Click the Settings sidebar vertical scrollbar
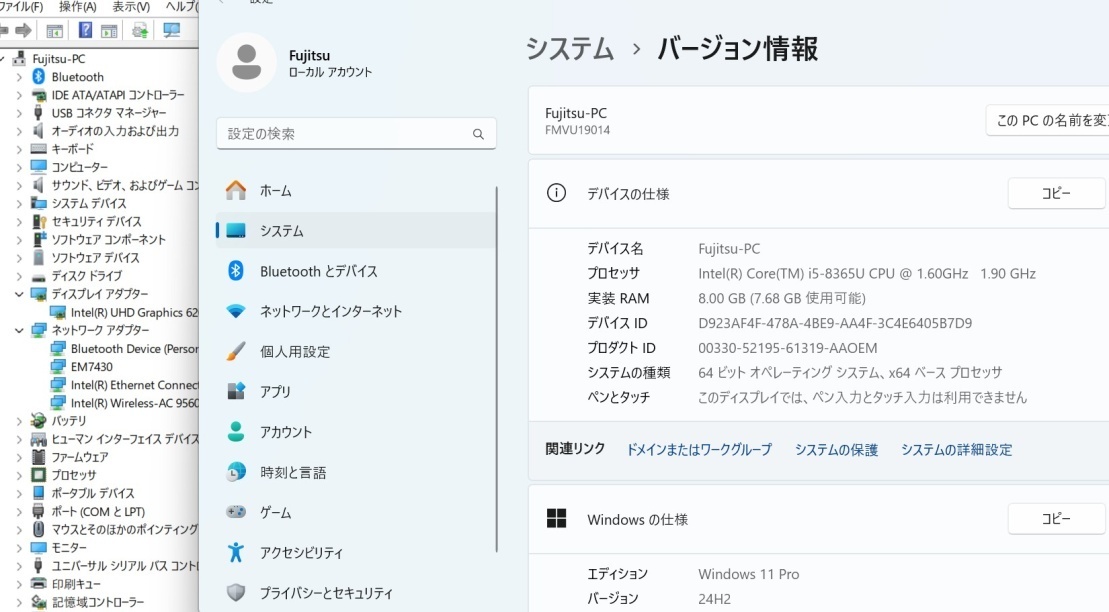The height and width of the screenshot is (612, 1109). pos(497,370)
